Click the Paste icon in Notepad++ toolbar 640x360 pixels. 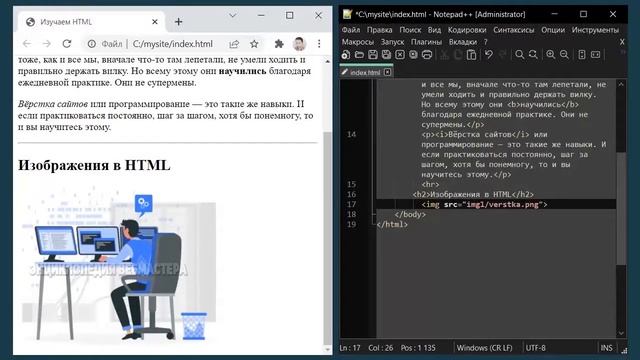pos(471,55)
